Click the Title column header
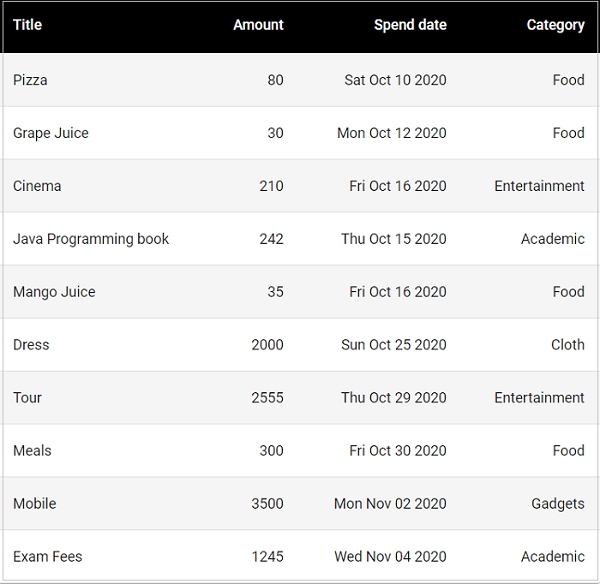600x584 pixels. (x=28, y=25)
